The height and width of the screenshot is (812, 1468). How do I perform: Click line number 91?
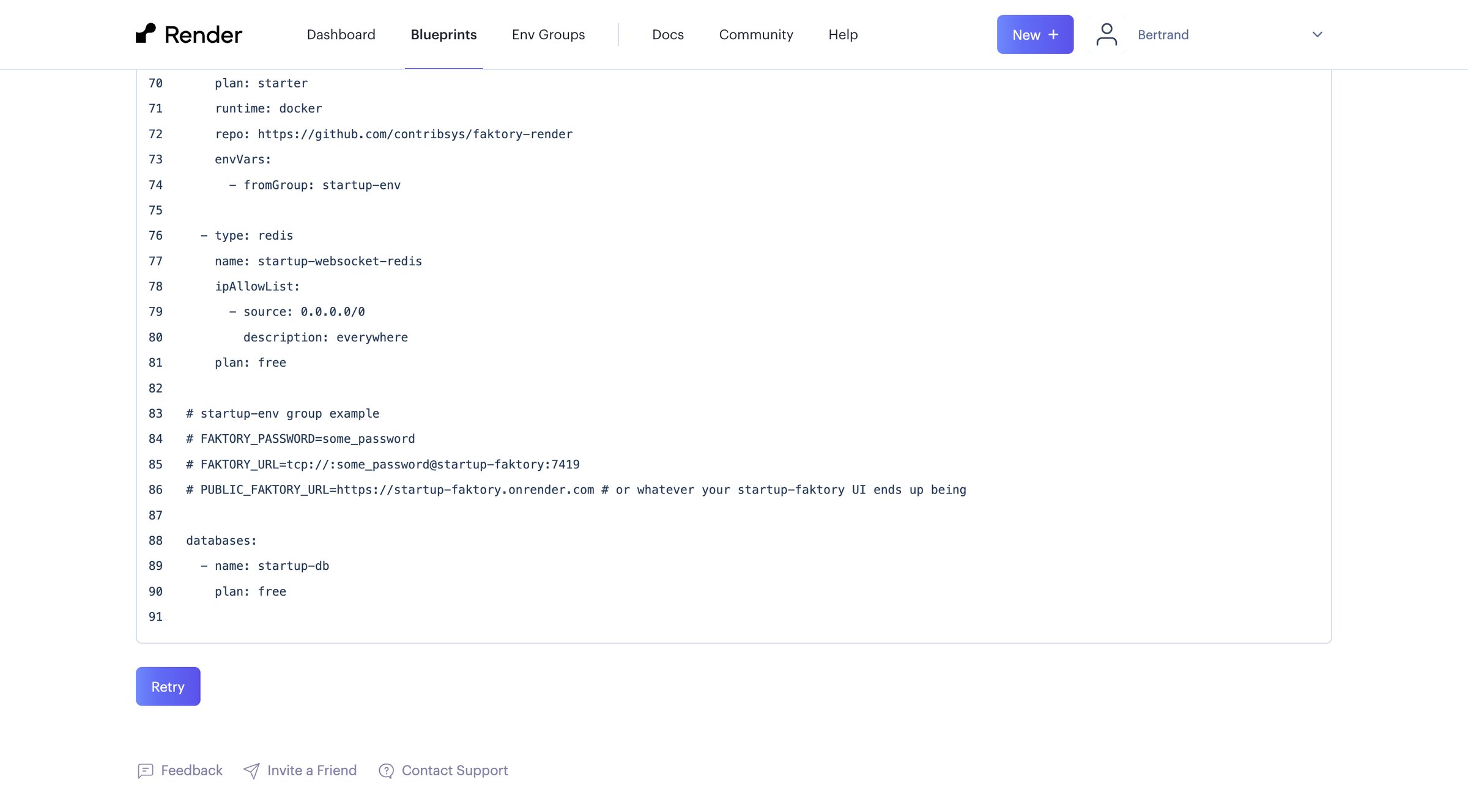[155, 617]
